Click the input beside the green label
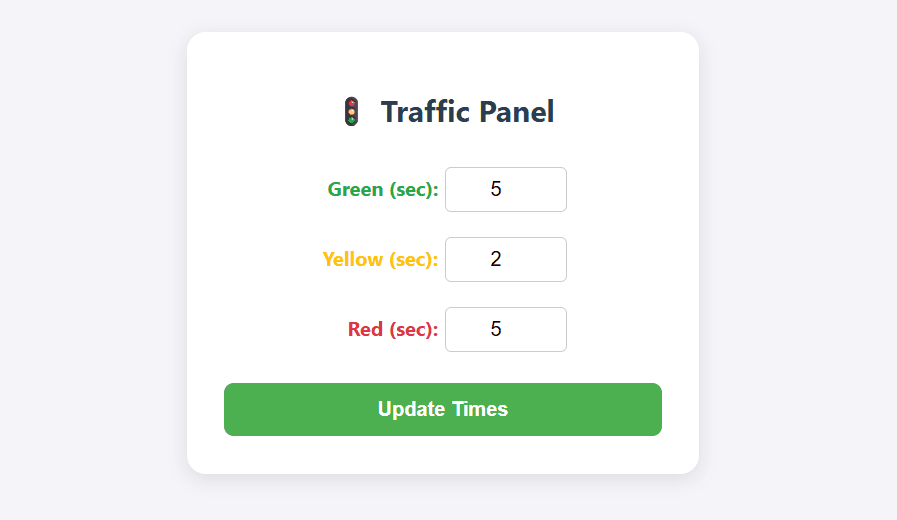This screenshot has width=897, height=520. (505, 190)
